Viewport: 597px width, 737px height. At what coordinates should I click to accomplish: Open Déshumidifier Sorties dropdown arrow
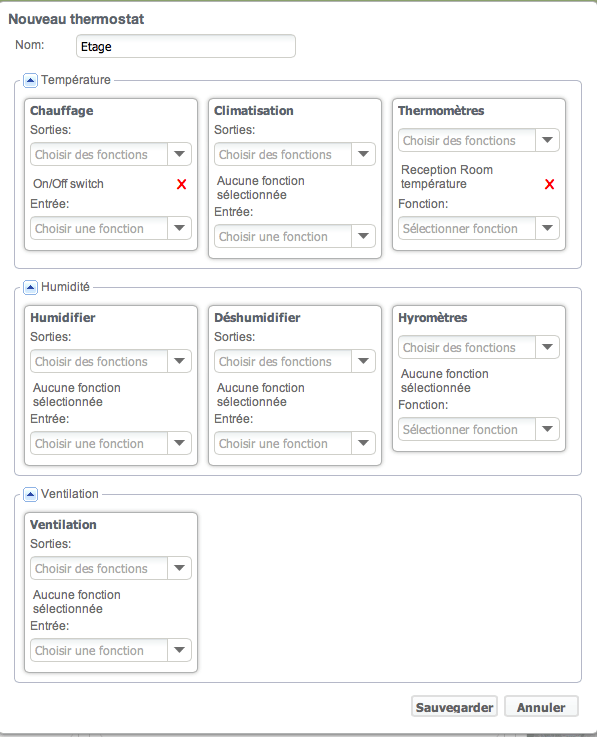(363, 361)
